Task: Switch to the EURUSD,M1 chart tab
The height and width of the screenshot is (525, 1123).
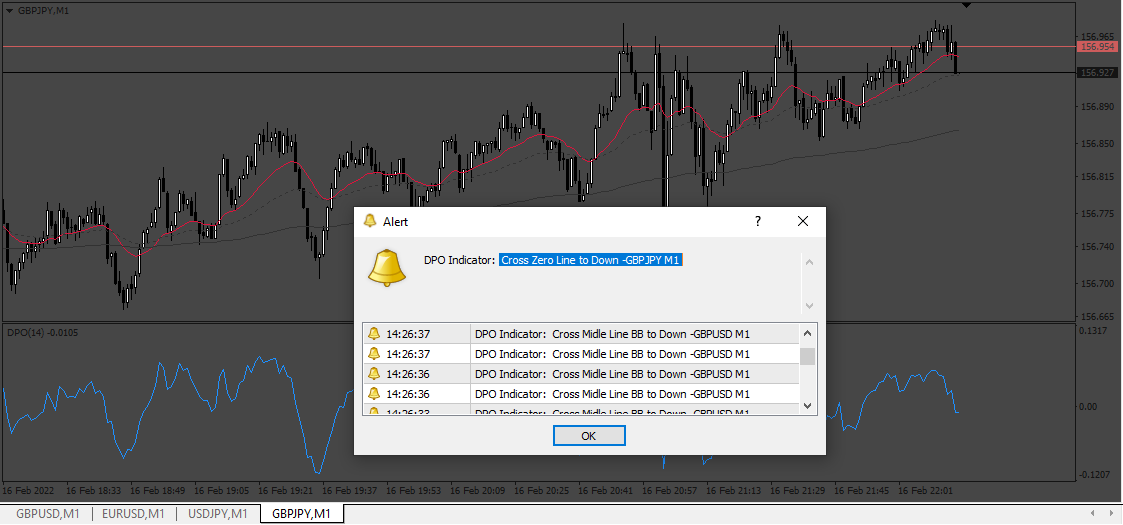Action: click(134, 514)
